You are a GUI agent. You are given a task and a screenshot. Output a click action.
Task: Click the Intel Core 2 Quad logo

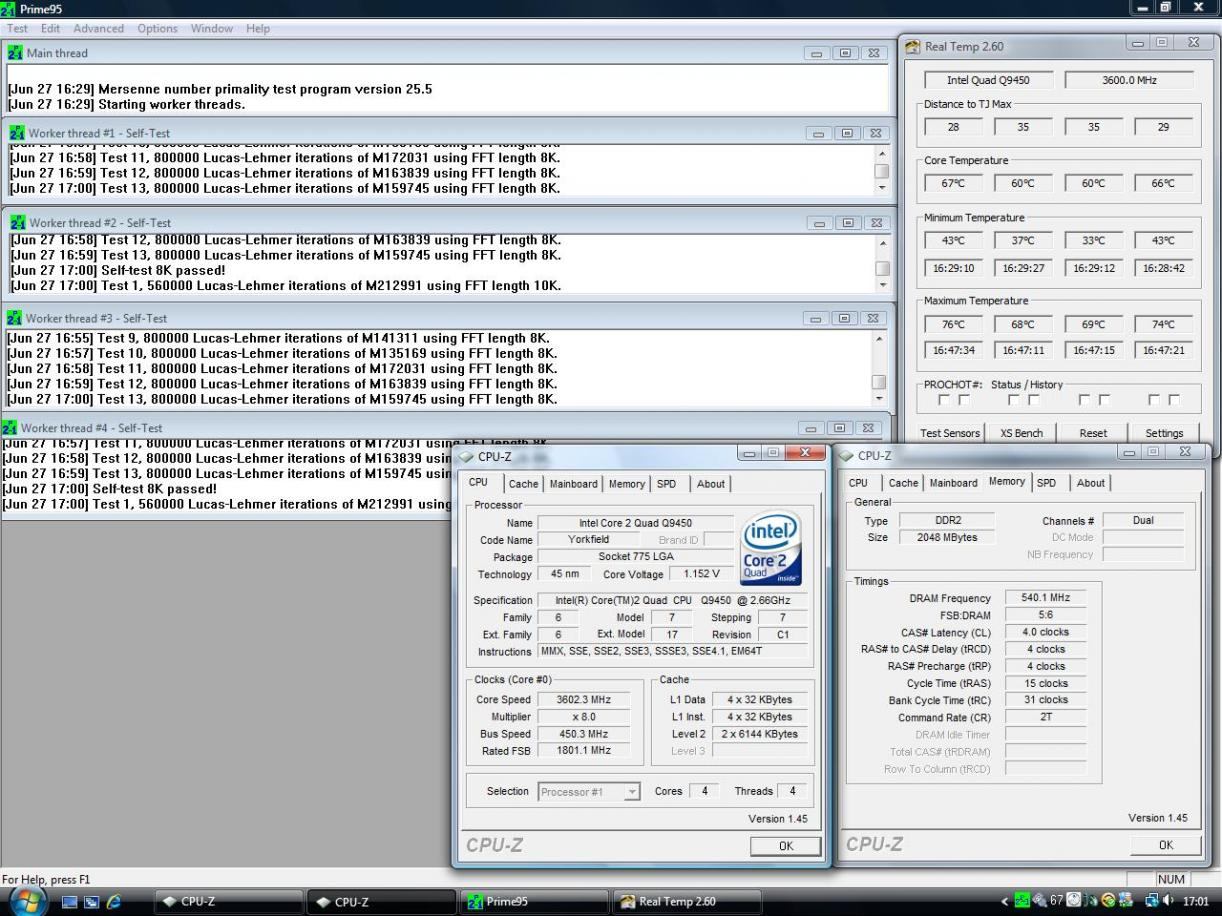[x=771, y=548]
